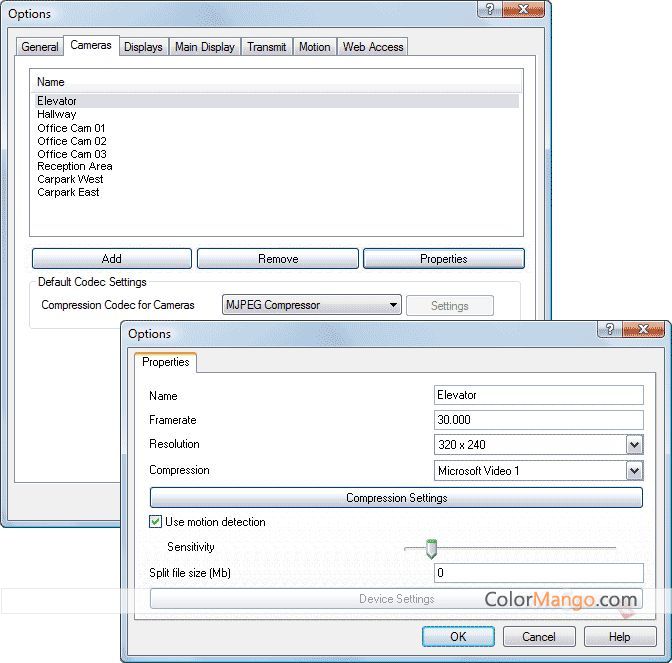Open the Web Access tab
Viewport: 672px width, 663px height.
point(372,47)
